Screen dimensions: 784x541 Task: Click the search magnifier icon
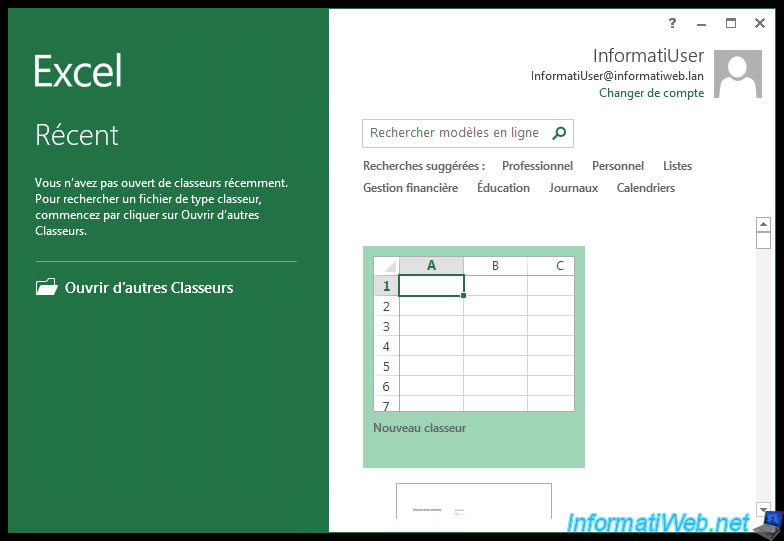point(559,133)
